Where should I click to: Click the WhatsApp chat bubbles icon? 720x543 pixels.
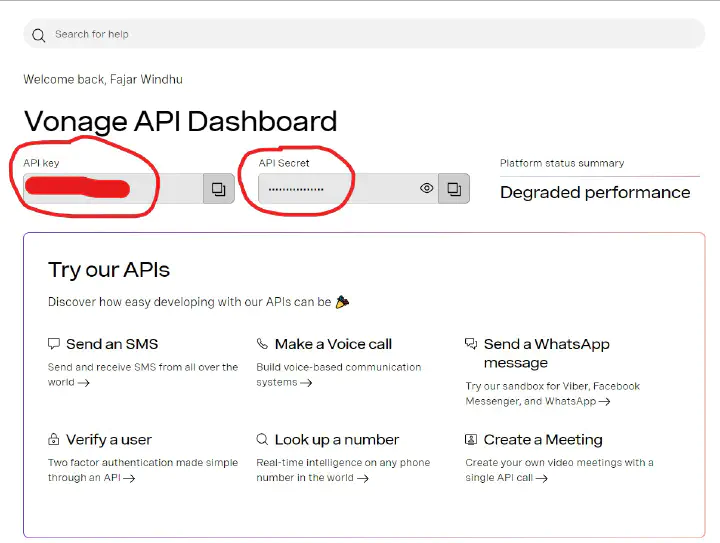pos(471,343)
